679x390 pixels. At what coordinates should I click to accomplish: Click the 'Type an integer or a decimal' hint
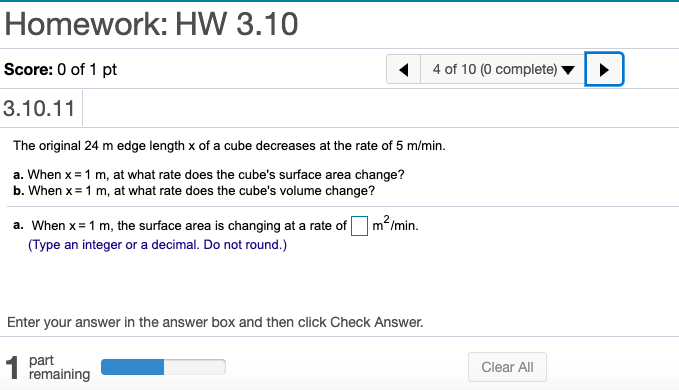157,245
